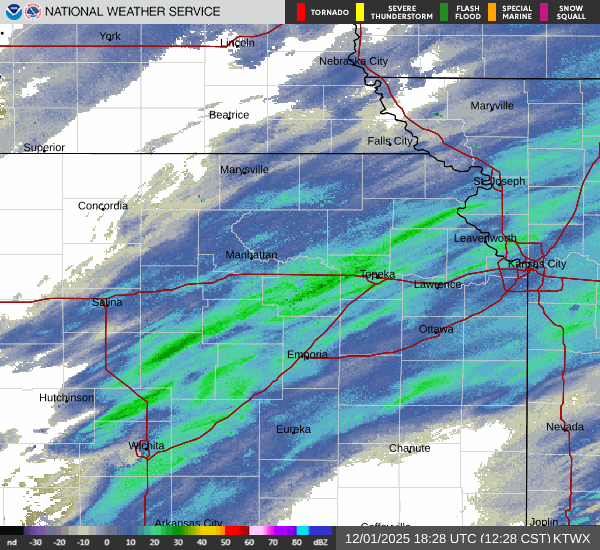Click the UTC timestamp with KTWX identifier
The height and width of the screenshot is (550, 600).
point(467,538)
